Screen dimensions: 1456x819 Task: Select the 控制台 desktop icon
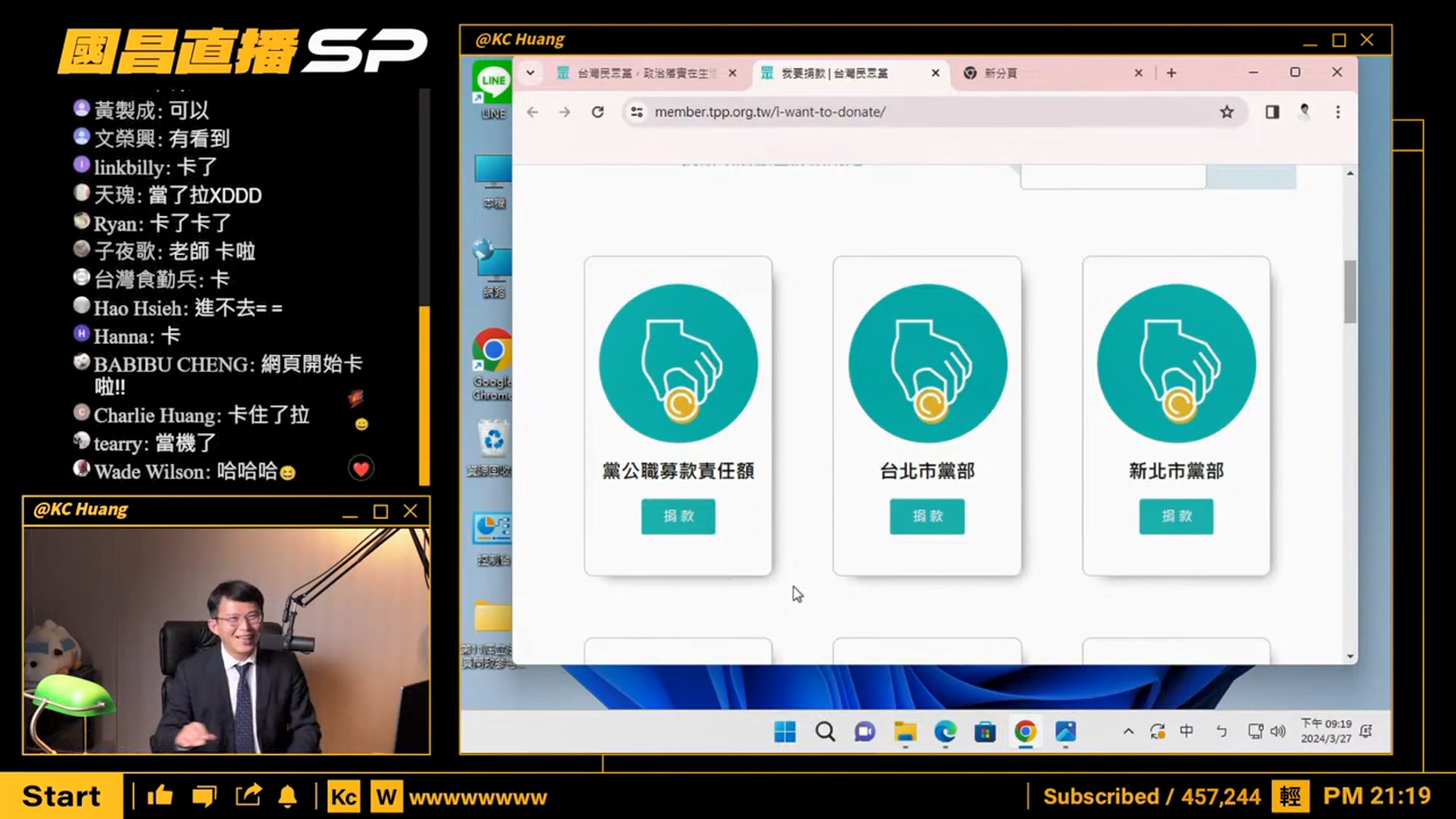[493, 538]
